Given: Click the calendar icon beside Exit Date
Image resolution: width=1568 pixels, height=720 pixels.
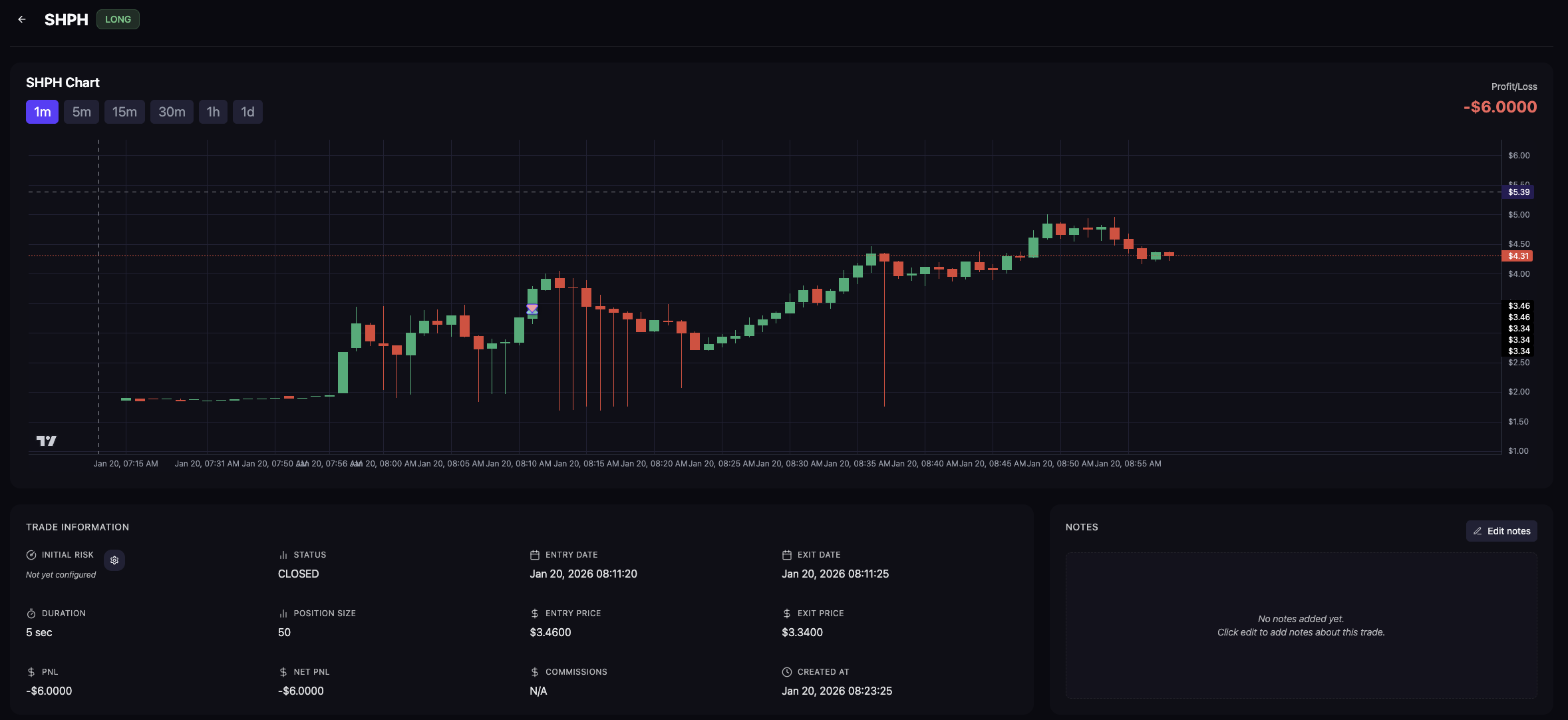Looking at the screenshot, I should 786,555.
